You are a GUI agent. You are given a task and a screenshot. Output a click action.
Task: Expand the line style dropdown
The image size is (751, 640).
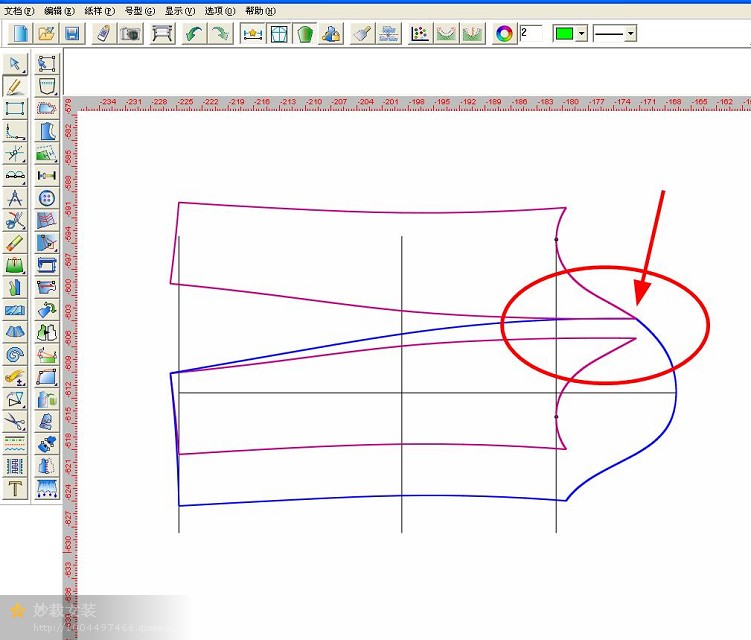[630, 34]
